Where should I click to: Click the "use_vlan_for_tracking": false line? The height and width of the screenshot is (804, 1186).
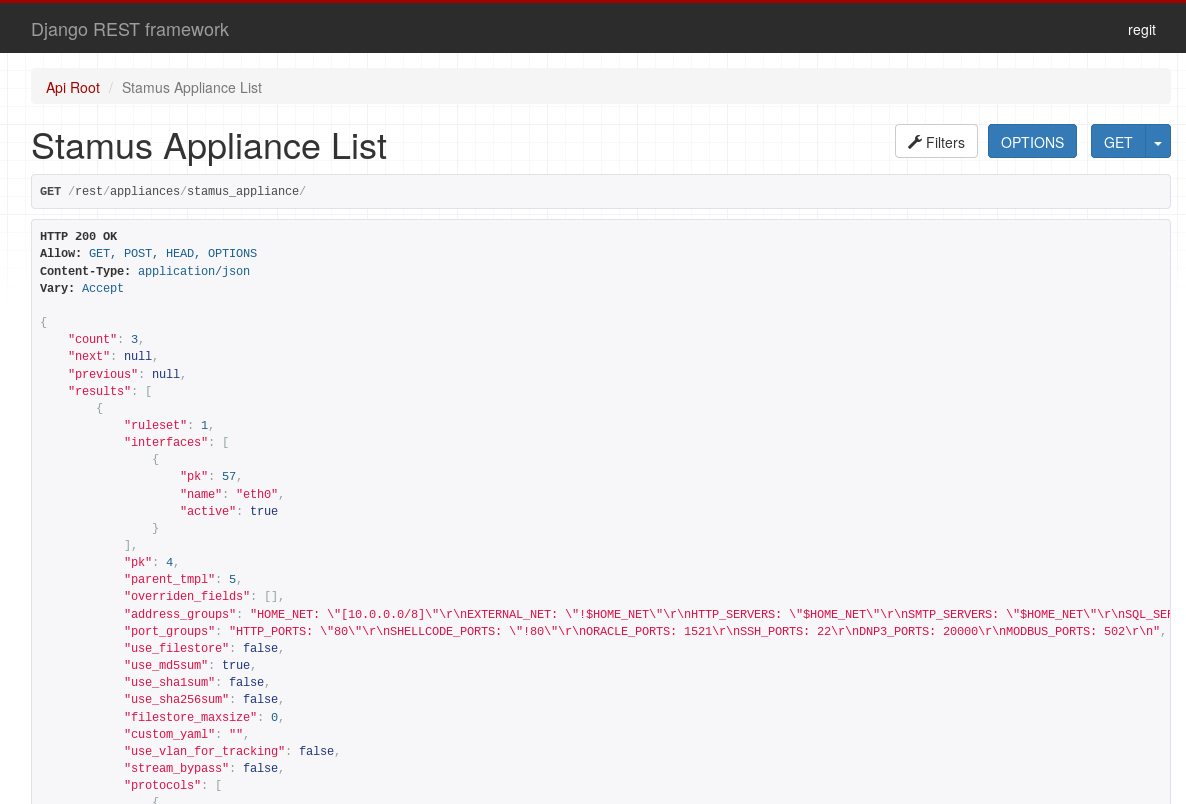click(x=232, y=751)
